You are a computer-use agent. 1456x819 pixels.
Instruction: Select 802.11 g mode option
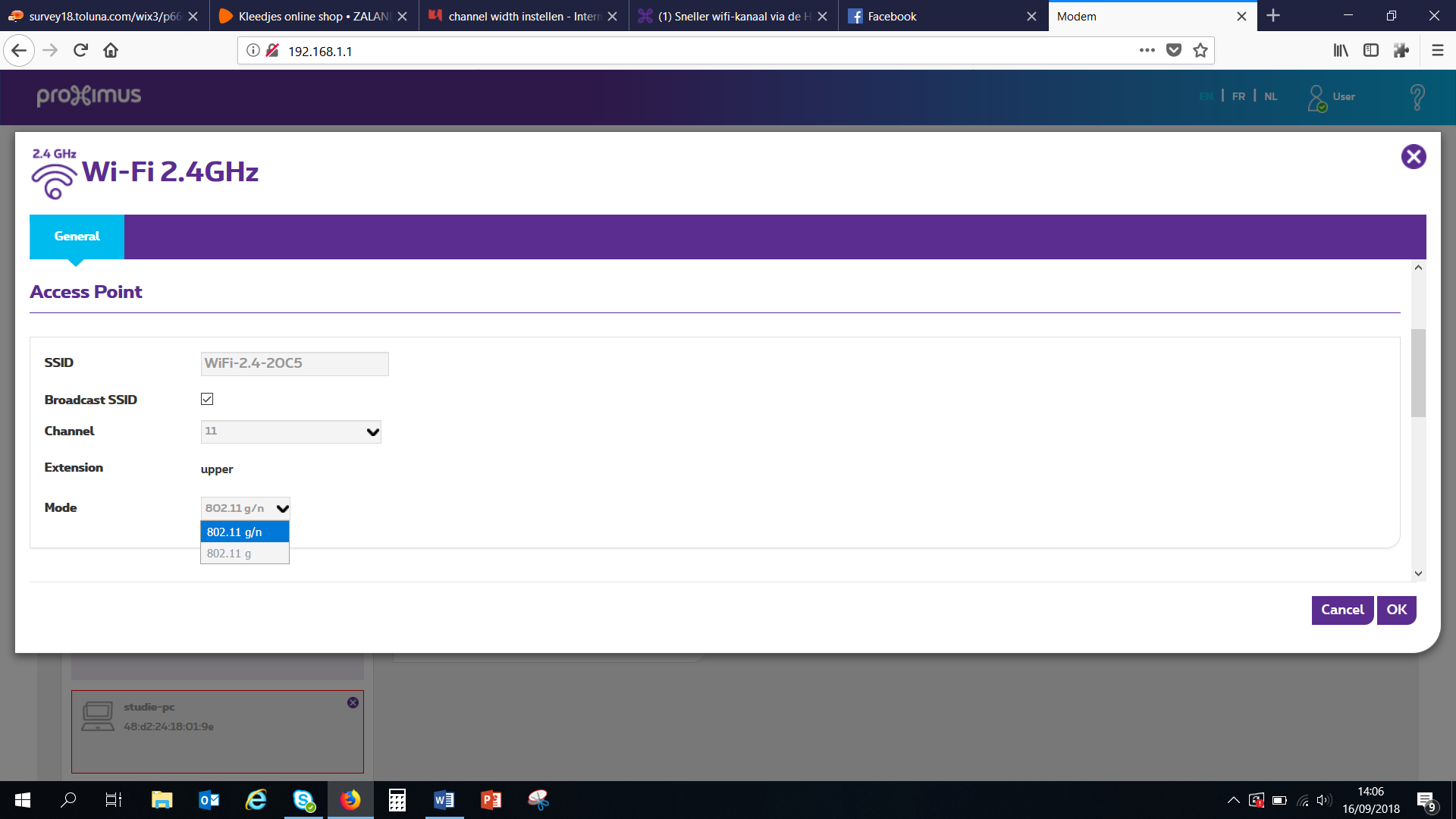(245, 554)
